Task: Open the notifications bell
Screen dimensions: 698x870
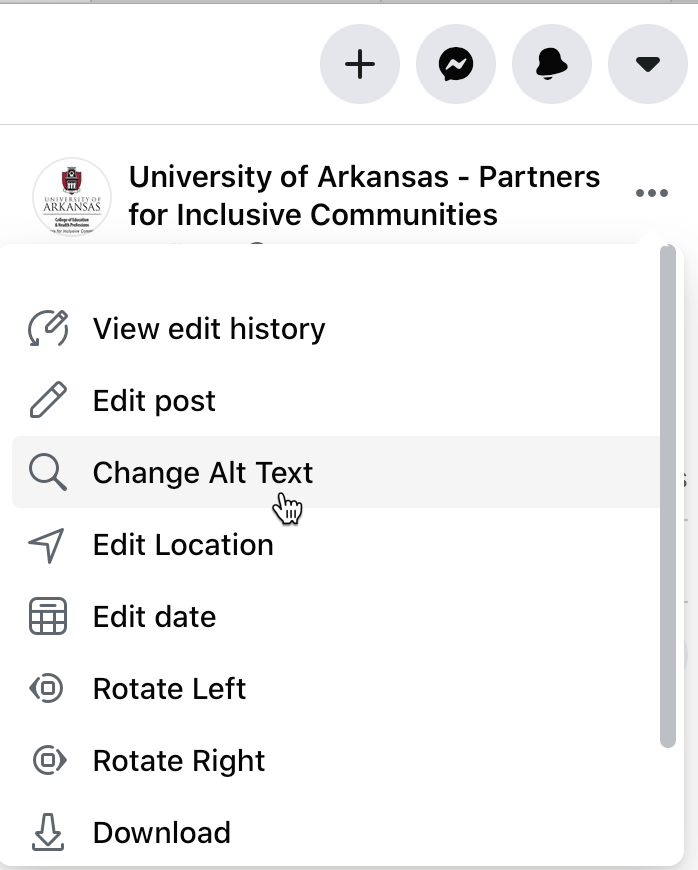Action: tap(552, 65)
